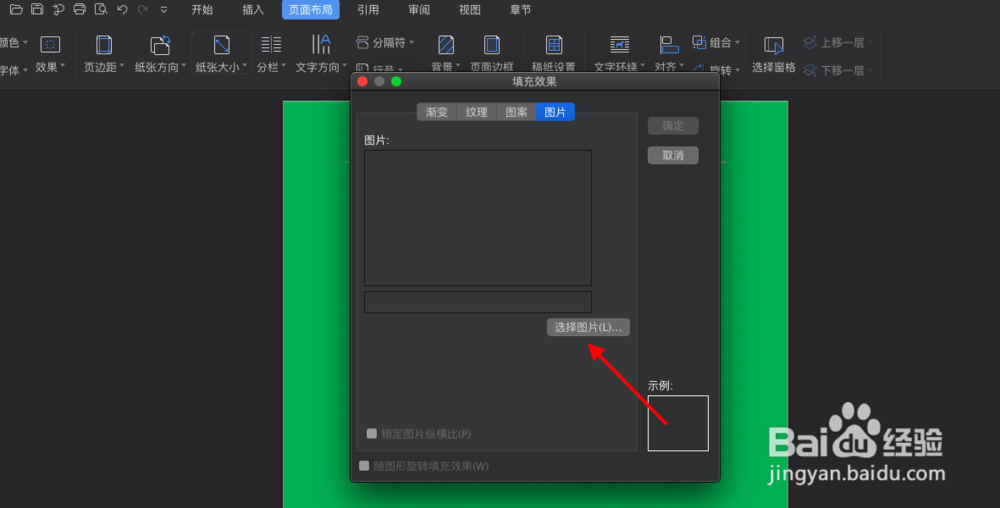The height and width of the screenshot is (508, 1000).
Task: Click the 效果 theme effects icon
Action: tap(50, 45)
